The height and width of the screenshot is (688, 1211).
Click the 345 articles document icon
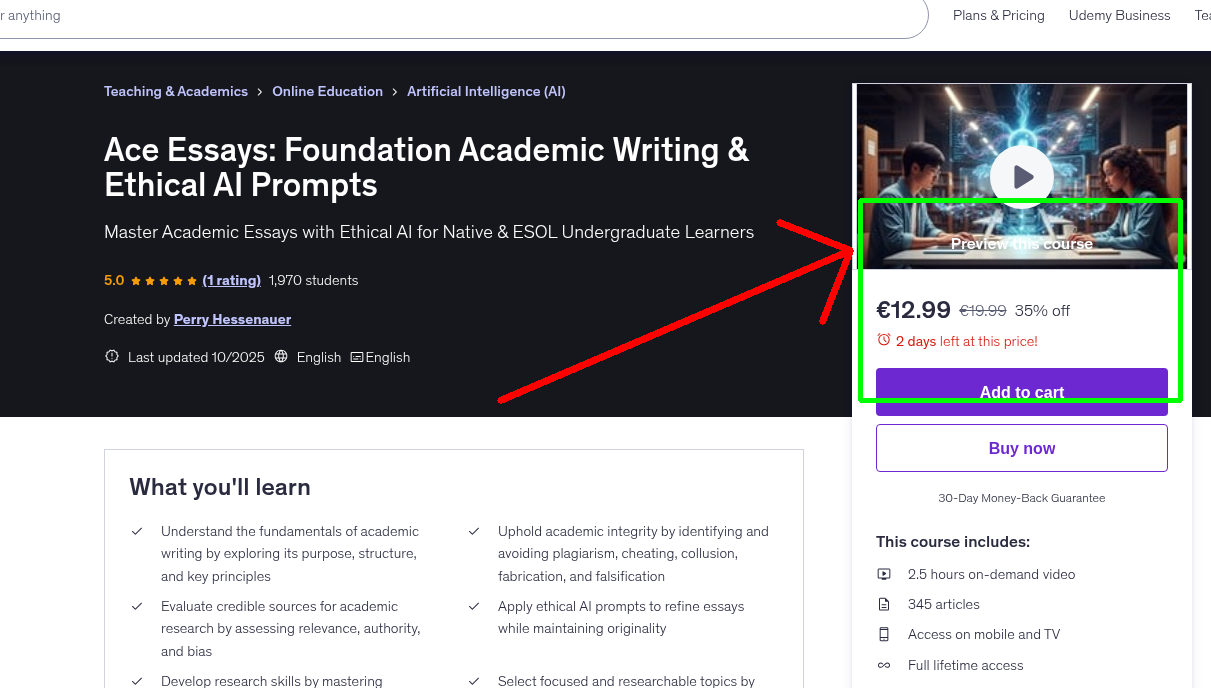(884, 604)
